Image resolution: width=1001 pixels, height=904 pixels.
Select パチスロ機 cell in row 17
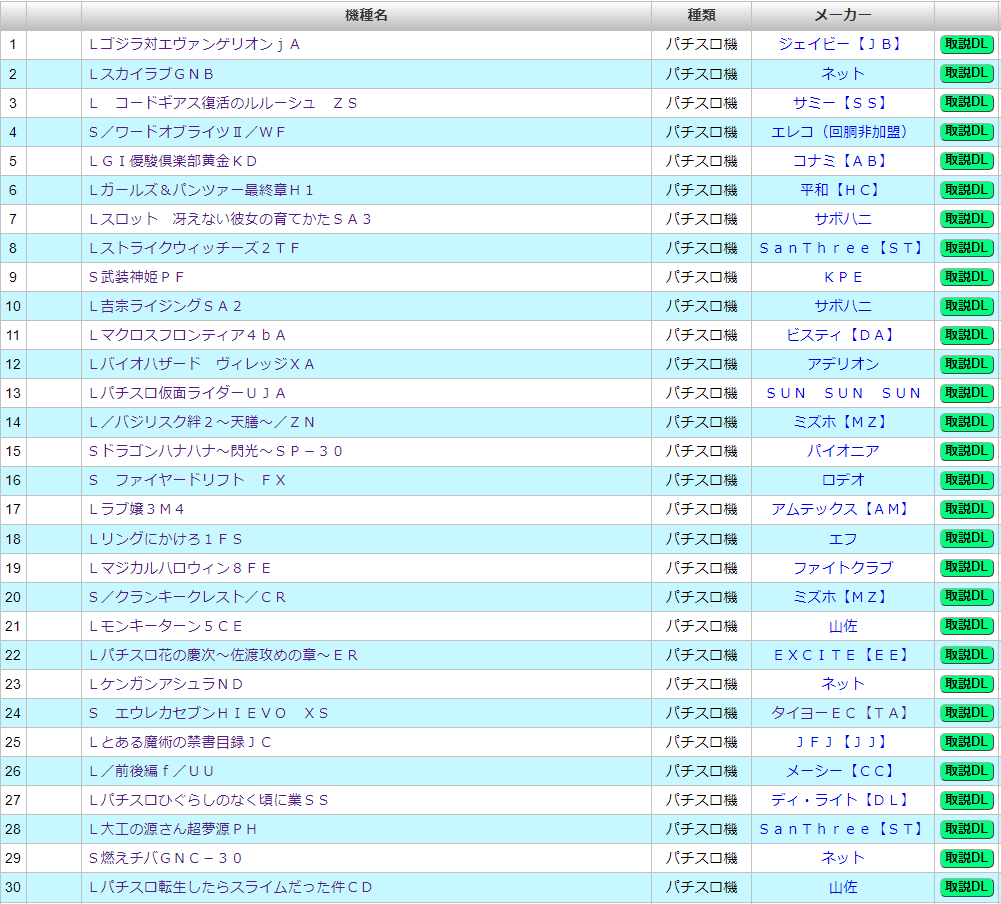tap(701, 509)
